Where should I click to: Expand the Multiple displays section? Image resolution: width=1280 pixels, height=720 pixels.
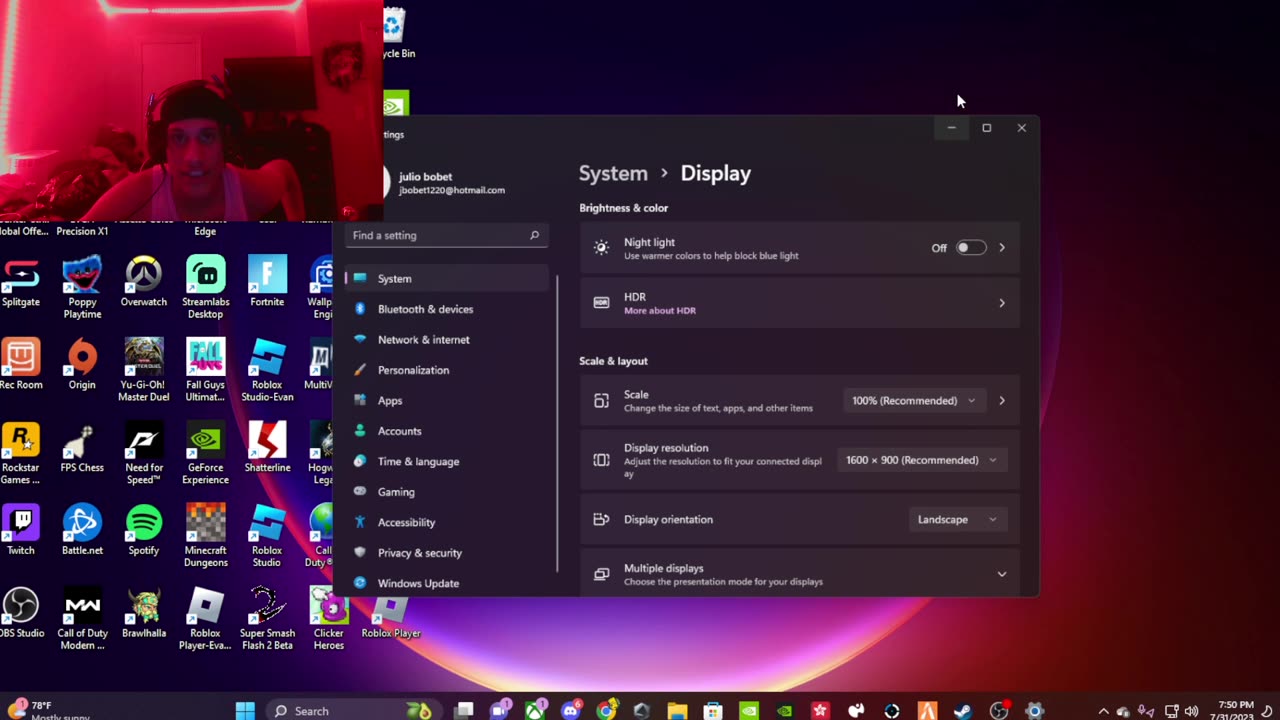pos(1001,574)
